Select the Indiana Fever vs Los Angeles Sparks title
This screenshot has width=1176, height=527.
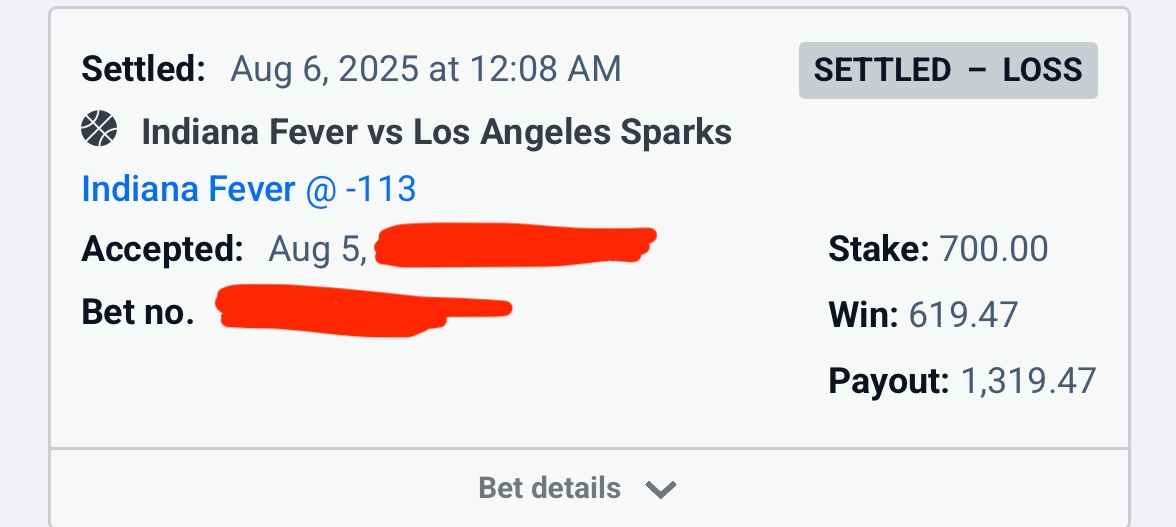[x=436, y=131]
